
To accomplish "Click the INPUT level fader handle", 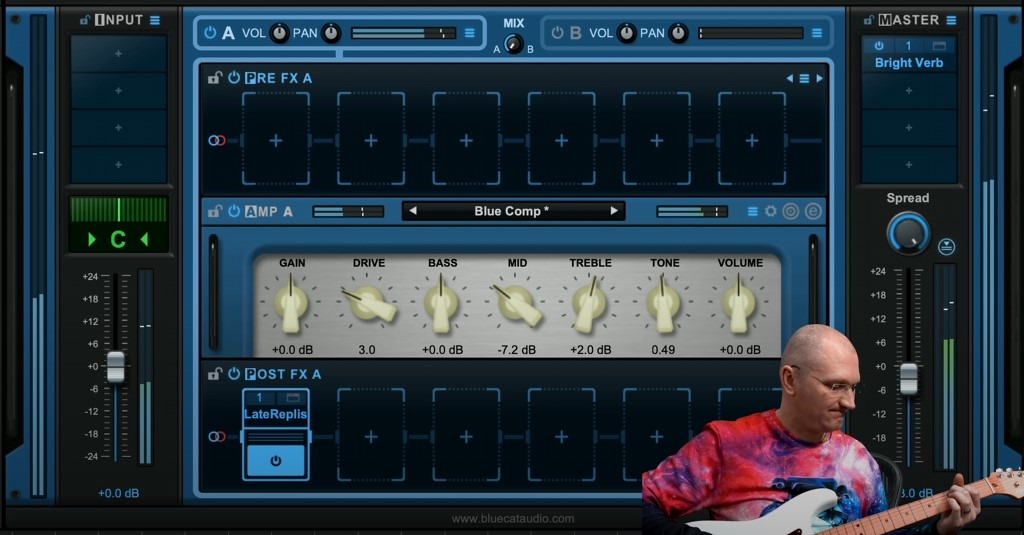I will [116, 366].
